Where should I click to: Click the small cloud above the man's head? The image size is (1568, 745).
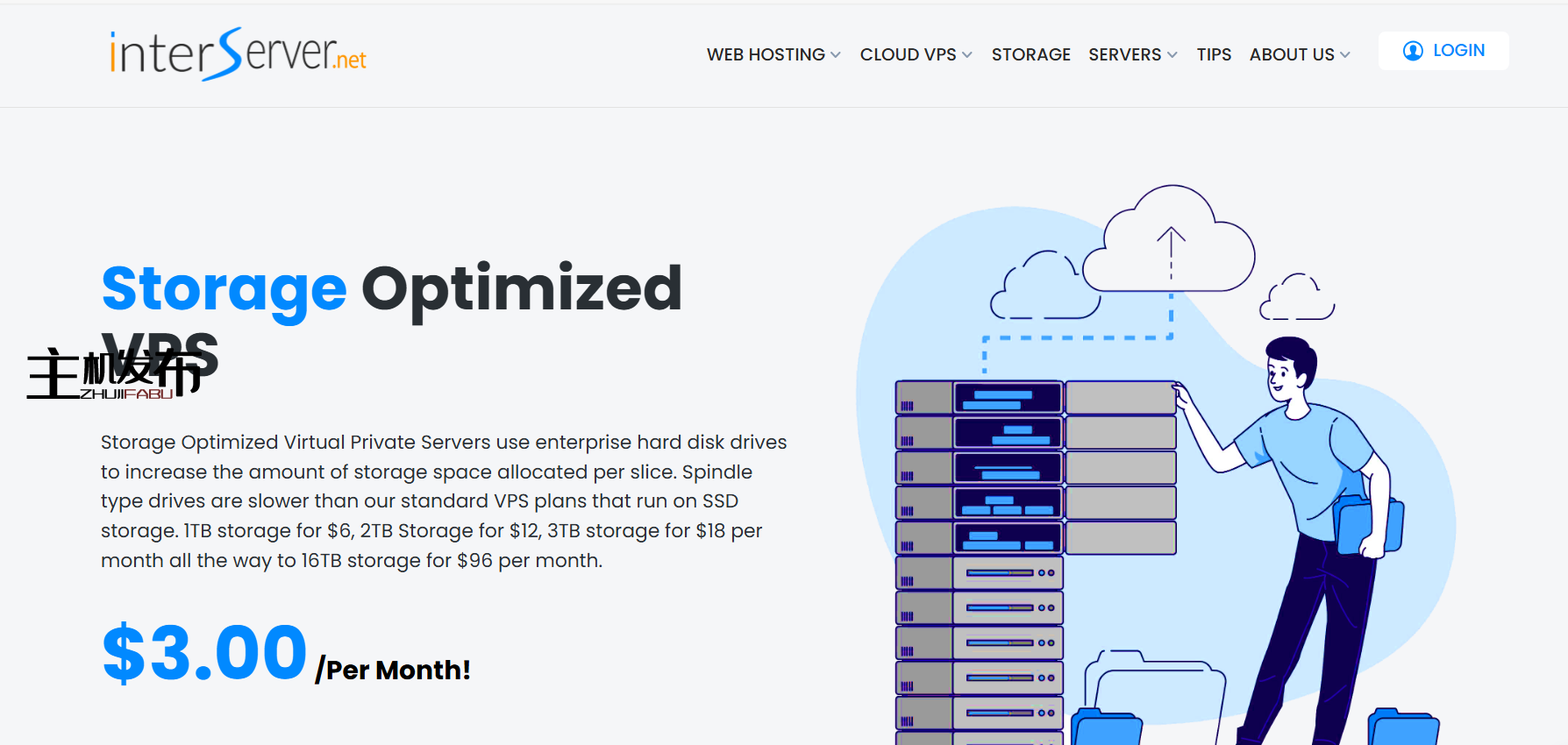(x=1296, y=298)
